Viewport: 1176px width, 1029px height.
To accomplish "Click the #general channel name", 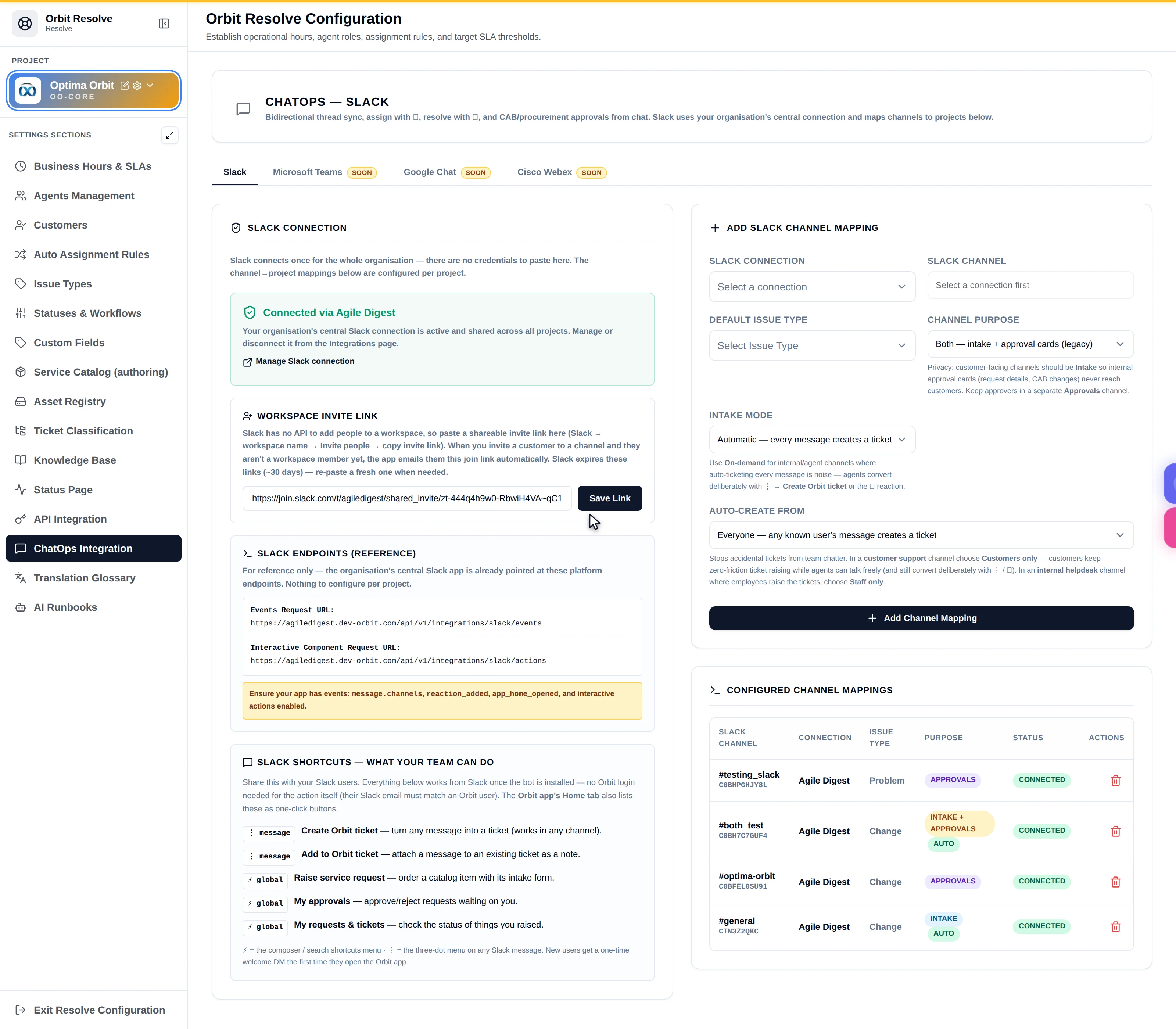I will tap(737, 921).
